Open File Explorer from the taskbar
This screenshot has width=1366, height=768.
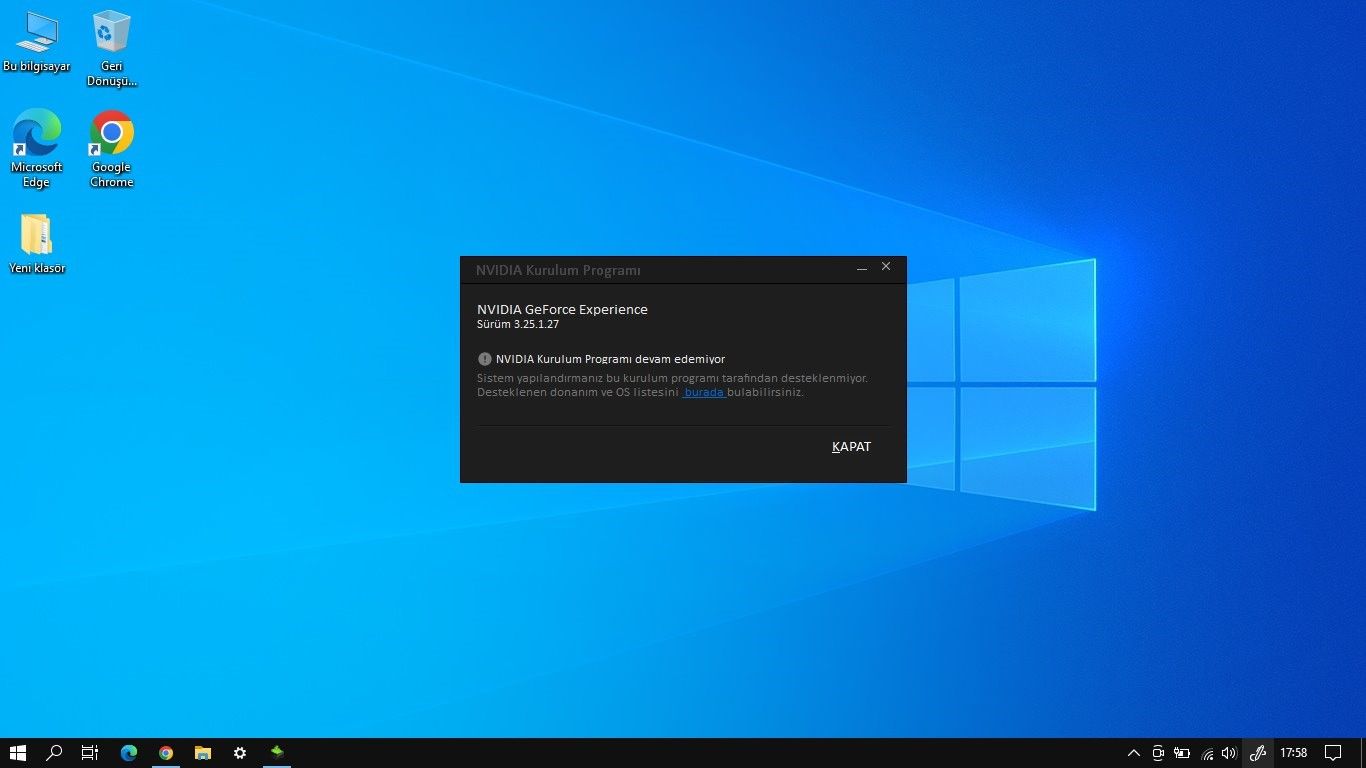click(x=203, y=753)
